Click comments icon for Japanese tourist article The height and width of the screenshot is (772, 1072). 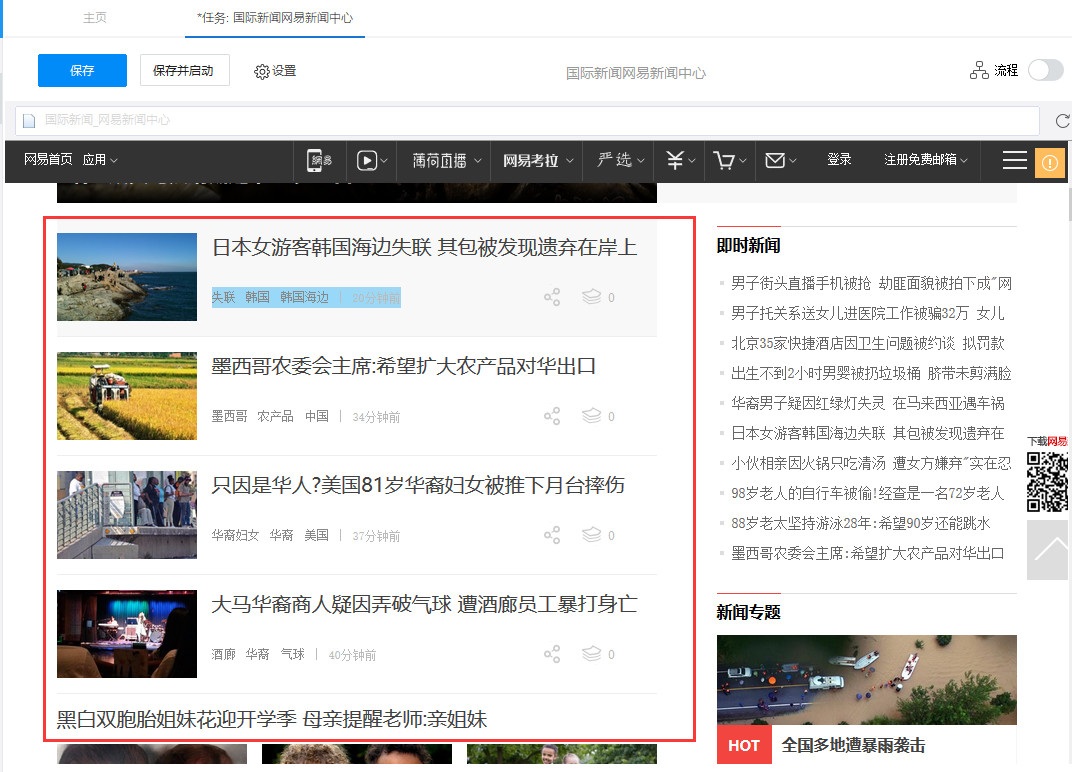pyautogui.click(x=591, y=297)
